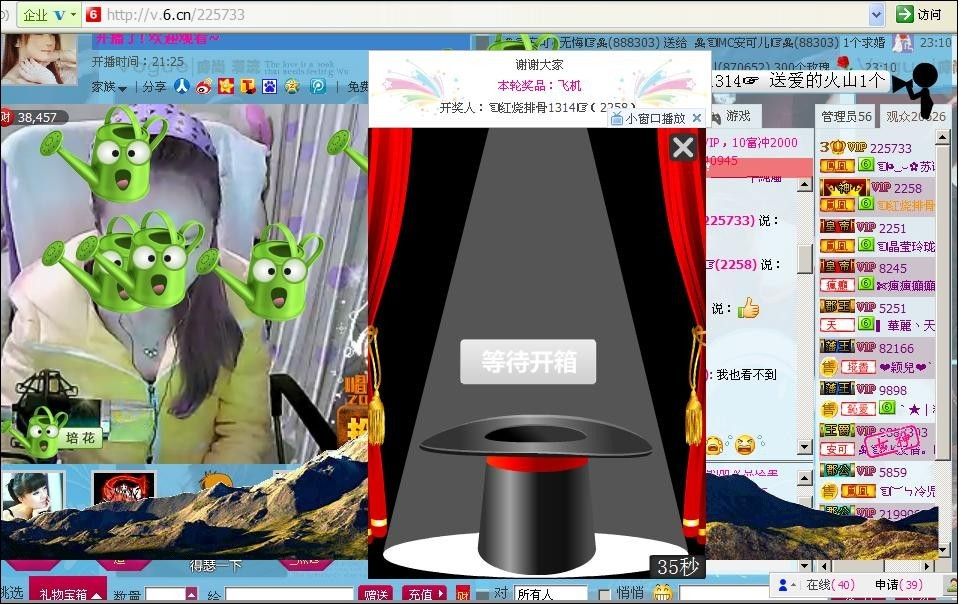Share to Renren blue icon
964x605 pixels.
[181, 86]
